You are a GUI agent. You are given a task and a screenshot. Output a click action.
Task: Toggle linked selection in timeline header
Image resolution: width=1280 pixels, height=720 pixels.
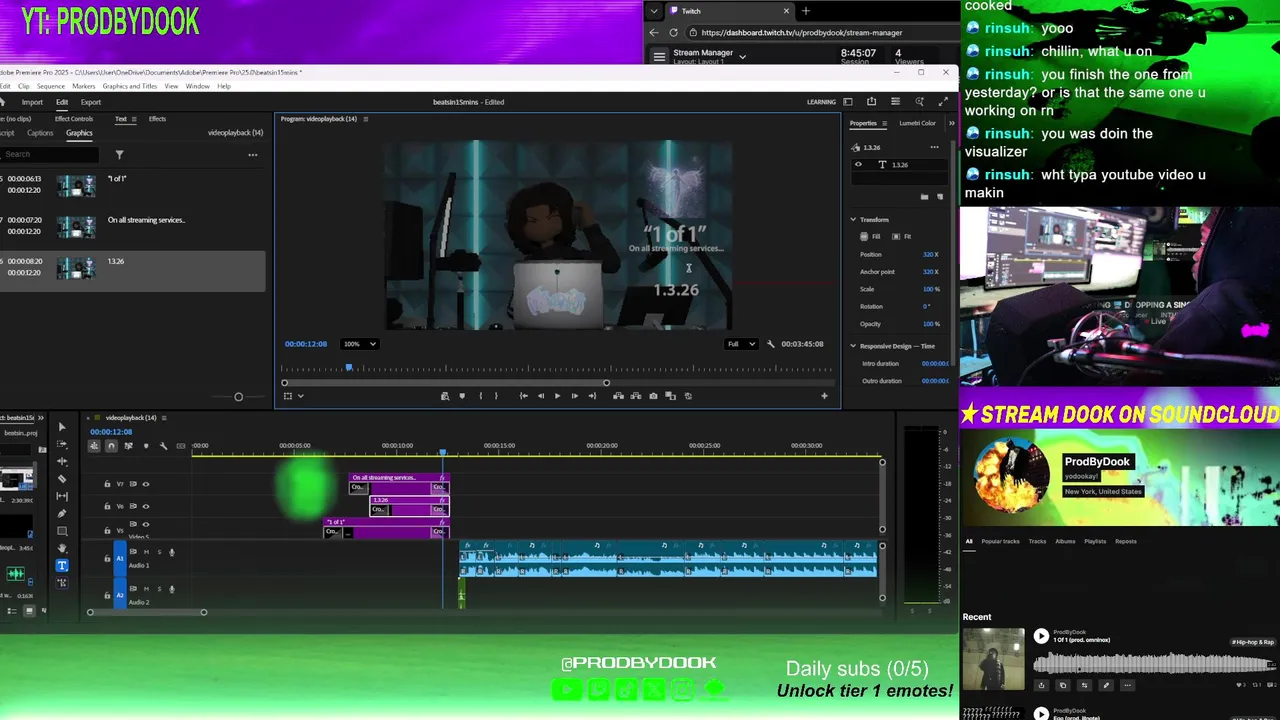(x=128, y=446)
